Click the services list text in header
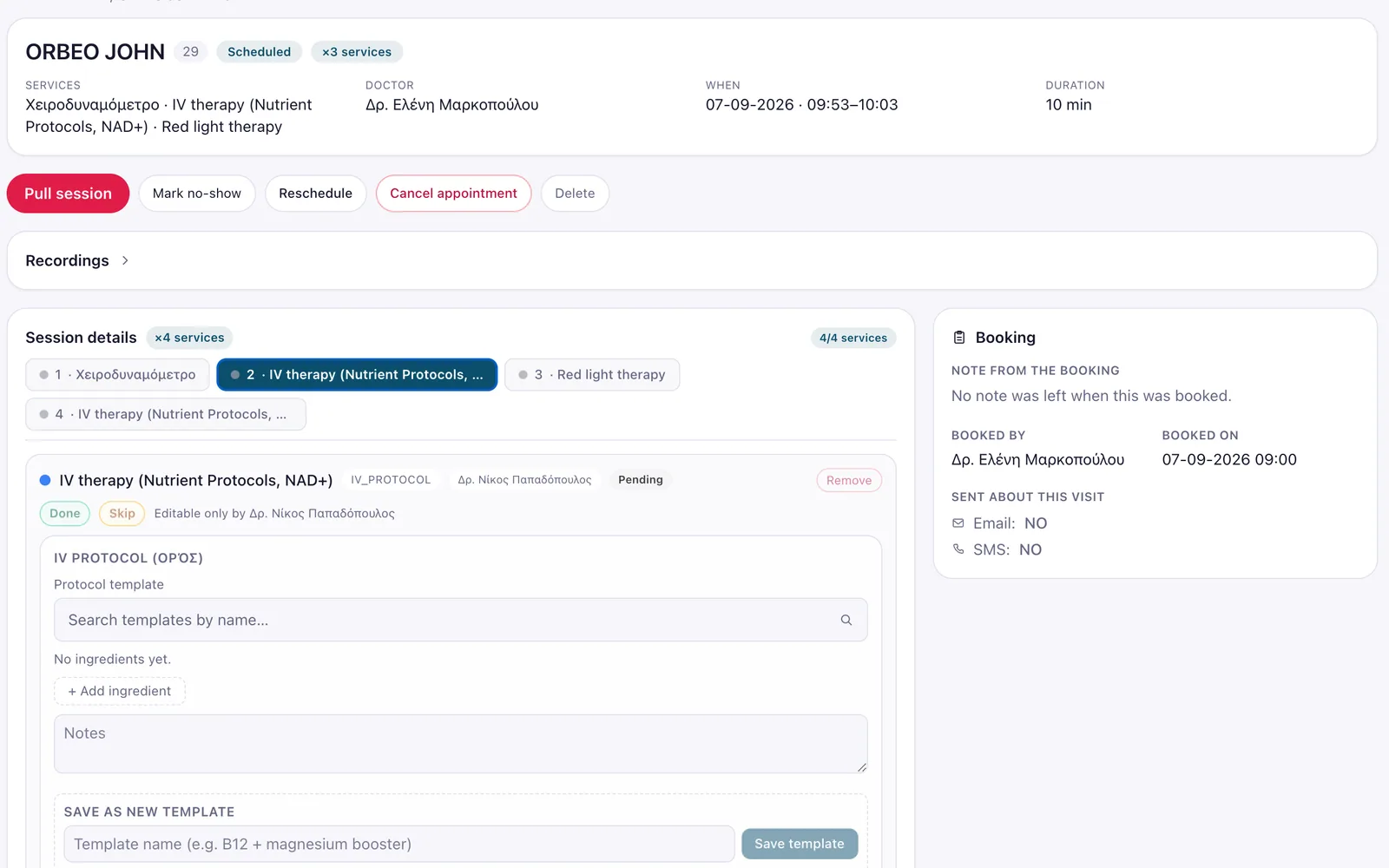Screen dimensions: 1389x868 point(168,115)
